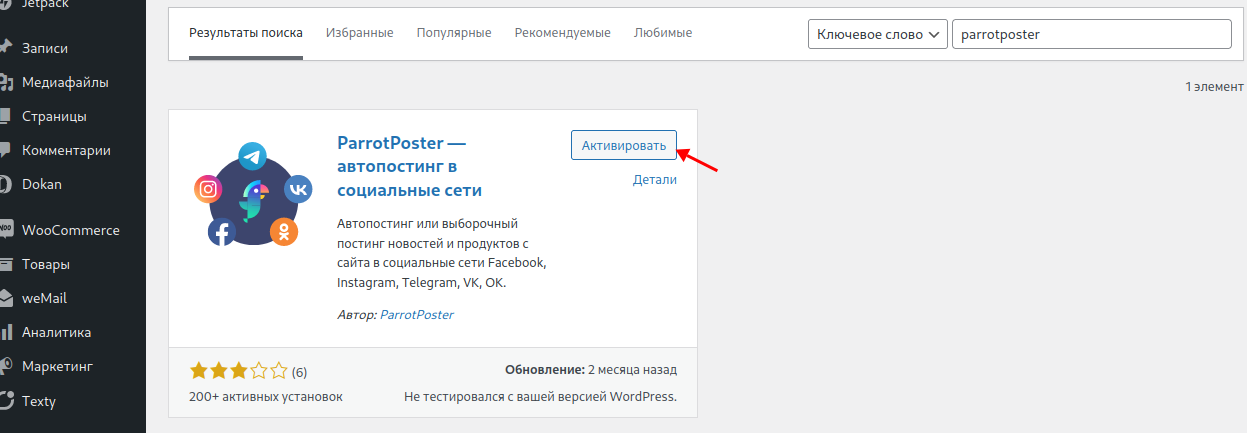Click the "Обновление: 2 месяца назад" text
This screenshot has height=433, width=1247.
point(591,369)
